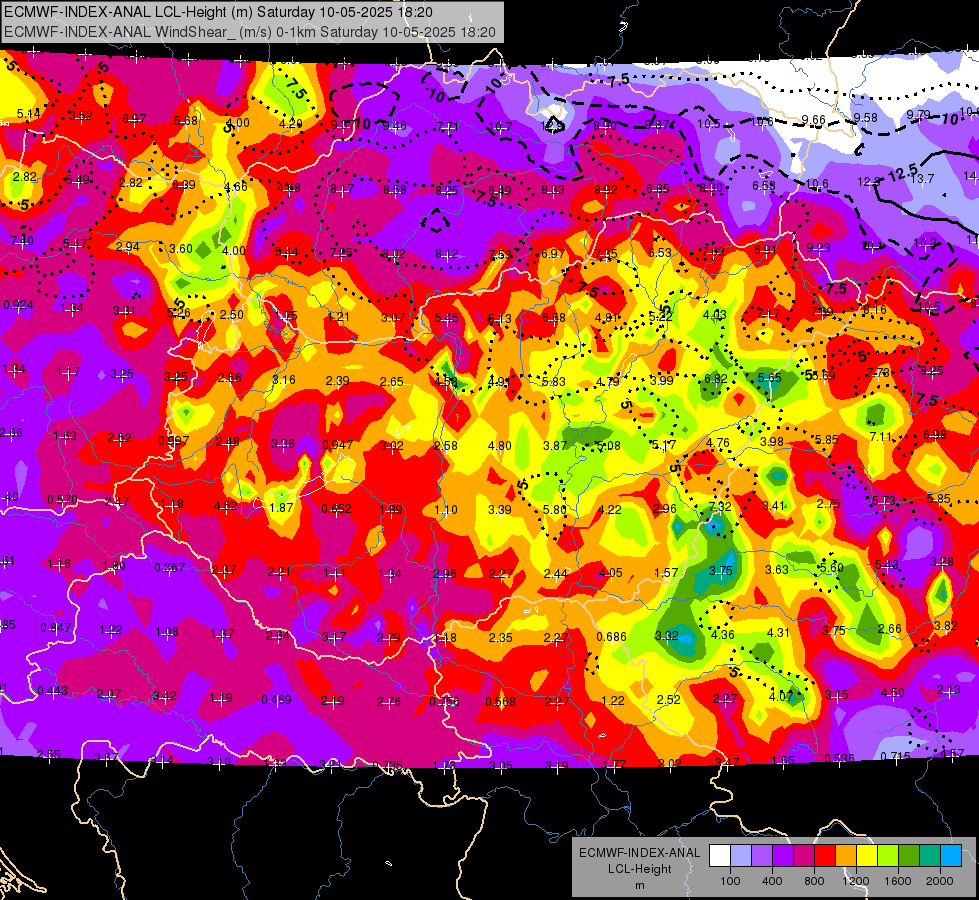Screen dimensions: 979x900
Task: Click the wind shear value 1.87
Action: click(x=281, y=507)
